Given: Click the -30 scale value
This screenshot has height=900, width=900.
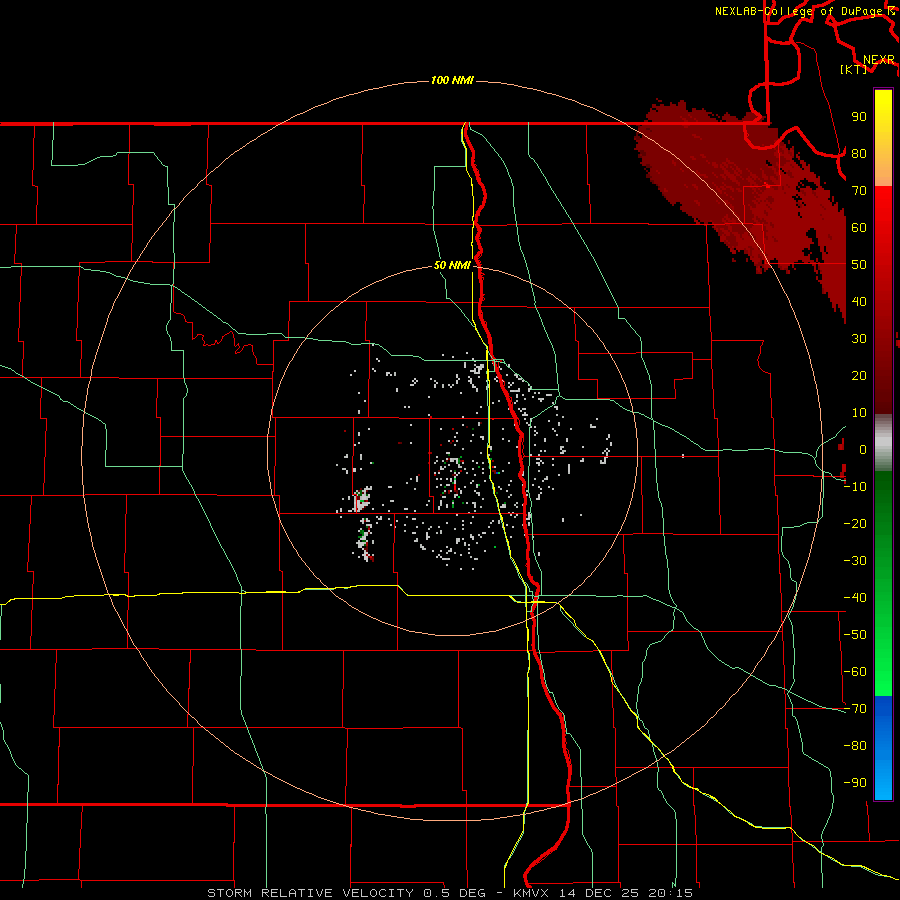Looking at the screenshot, I should click(x=855, y=561).
